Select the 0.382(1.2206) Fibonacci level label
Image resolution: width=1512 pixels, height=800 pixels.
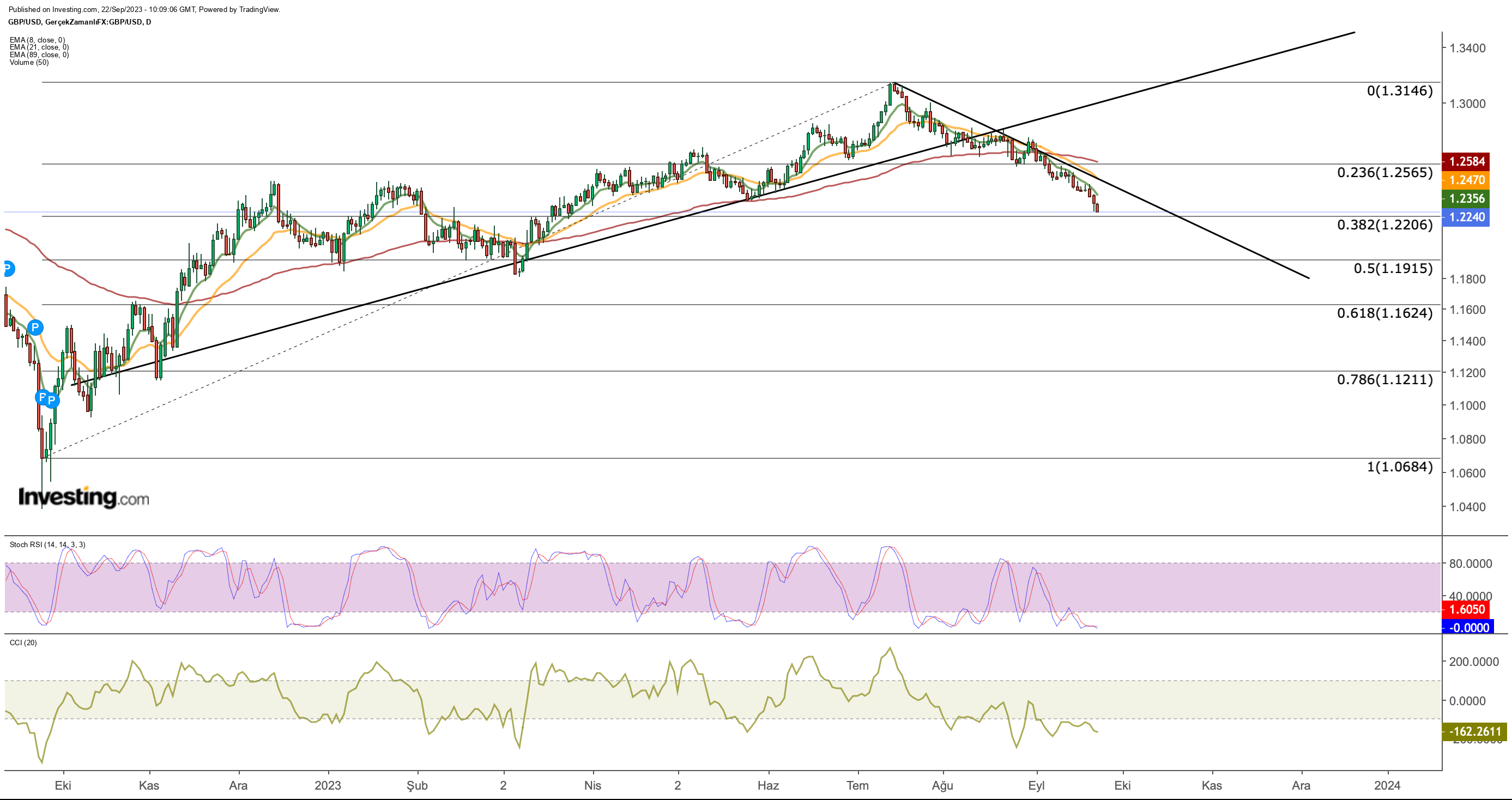coord(1384,225)
